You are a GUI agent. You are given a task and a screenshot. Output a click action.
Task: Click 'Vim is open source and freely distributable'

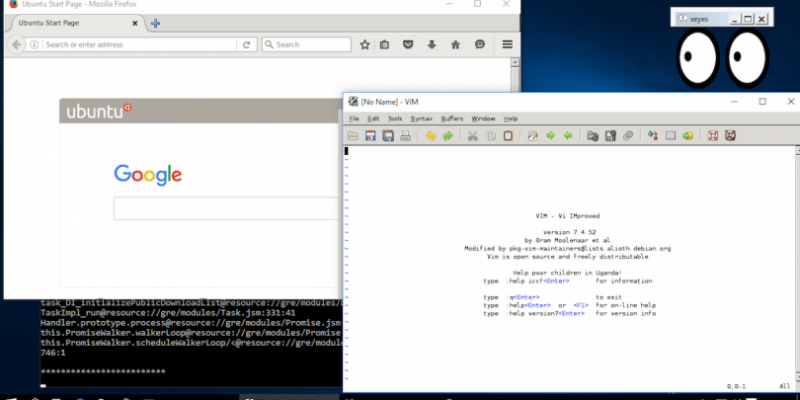click(x=568, y=257)
